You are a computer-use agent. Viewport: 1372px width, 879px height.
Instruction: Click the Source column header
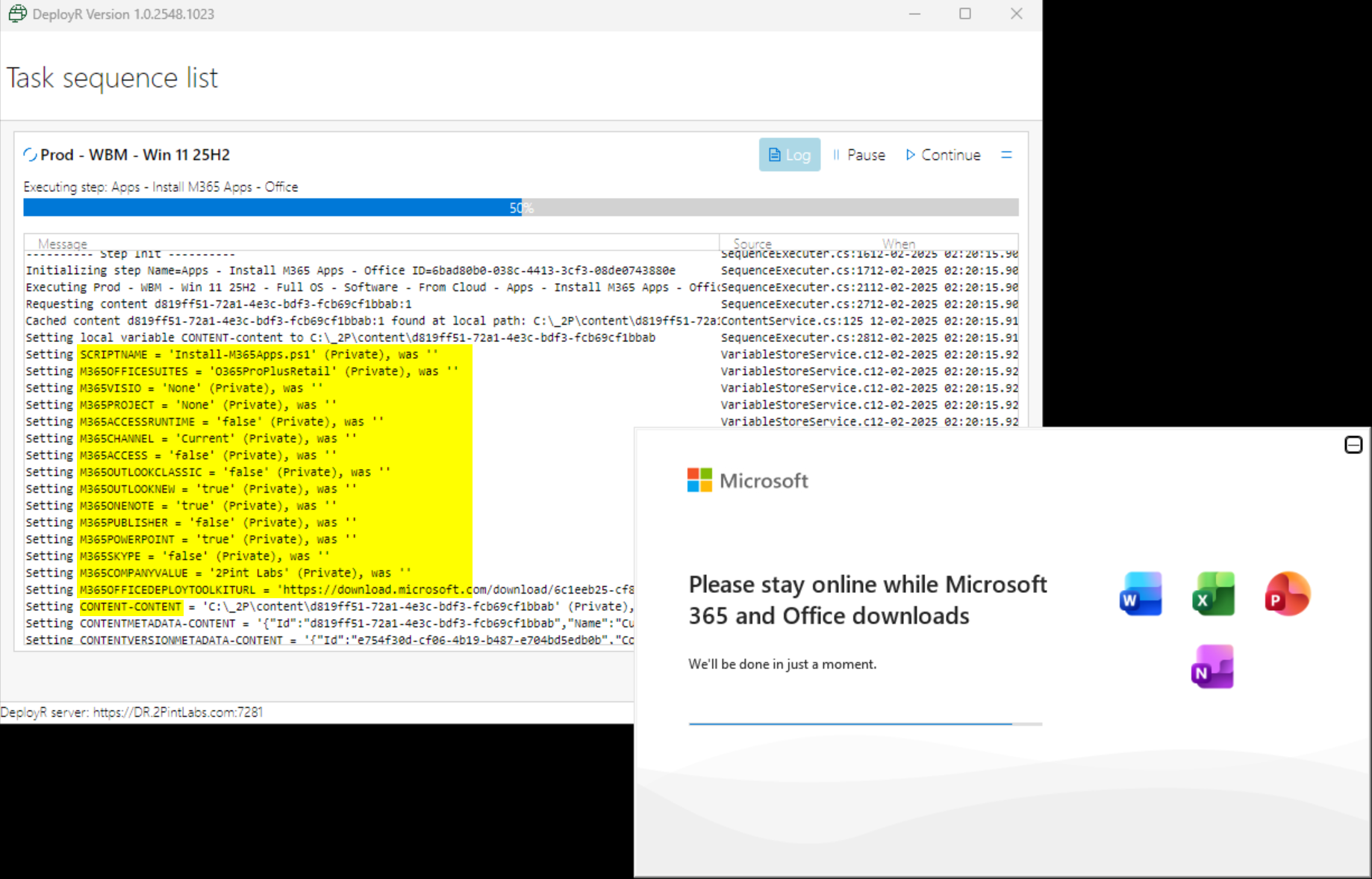coord(752,243)
